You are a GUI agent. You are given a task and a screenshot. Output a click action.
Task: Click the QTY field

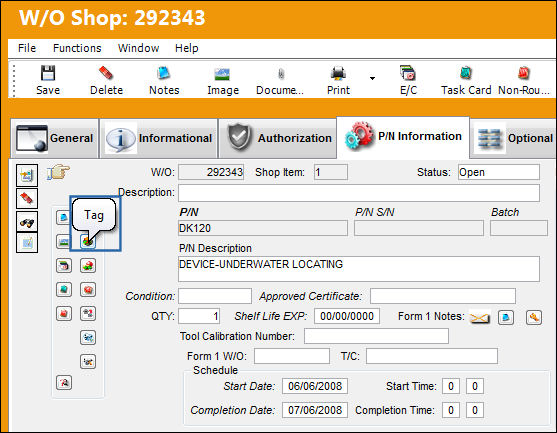(x=199, y=316)
